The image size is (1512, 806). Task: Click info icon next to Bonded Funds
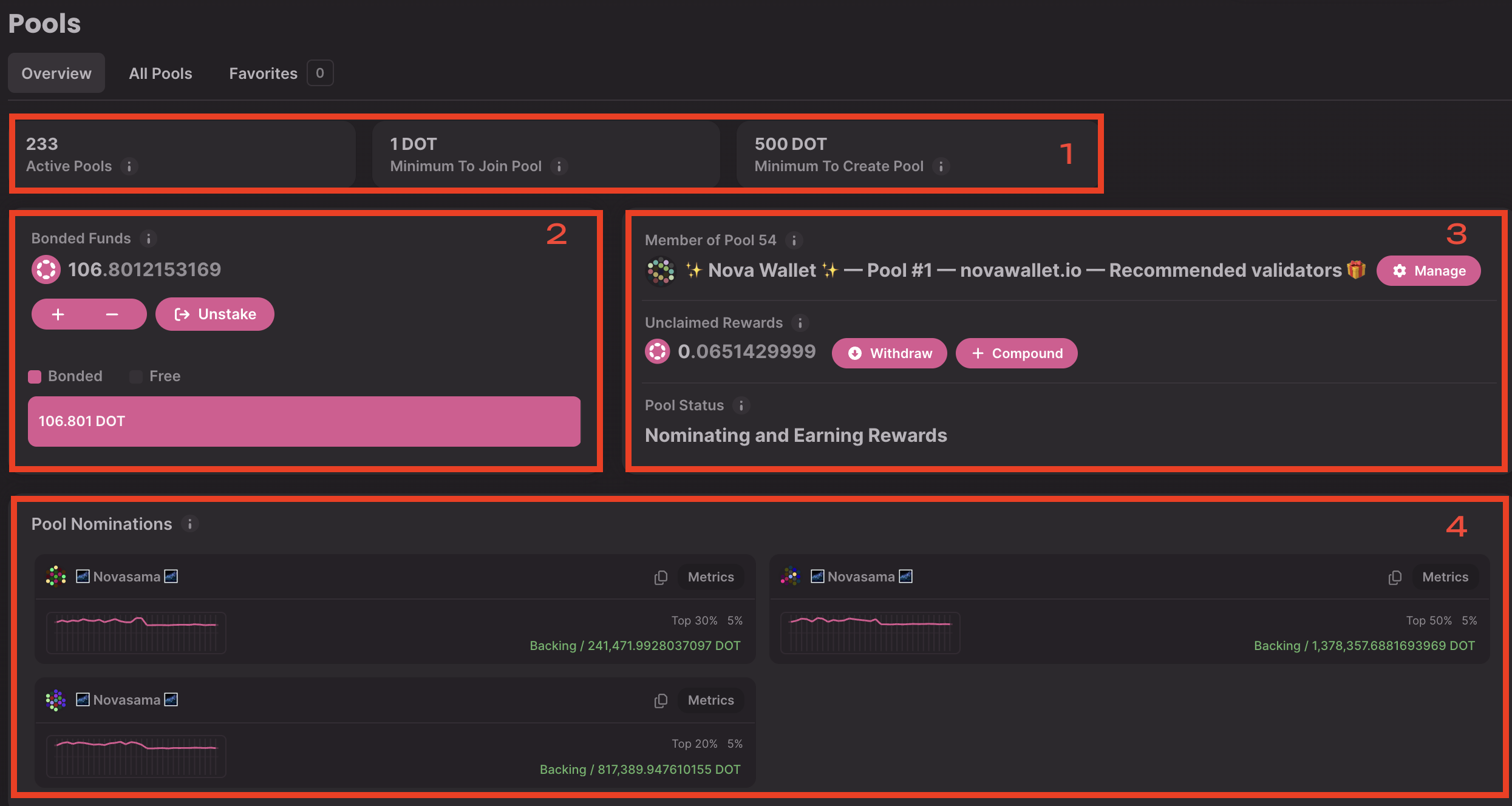click(x=148, y=239)
